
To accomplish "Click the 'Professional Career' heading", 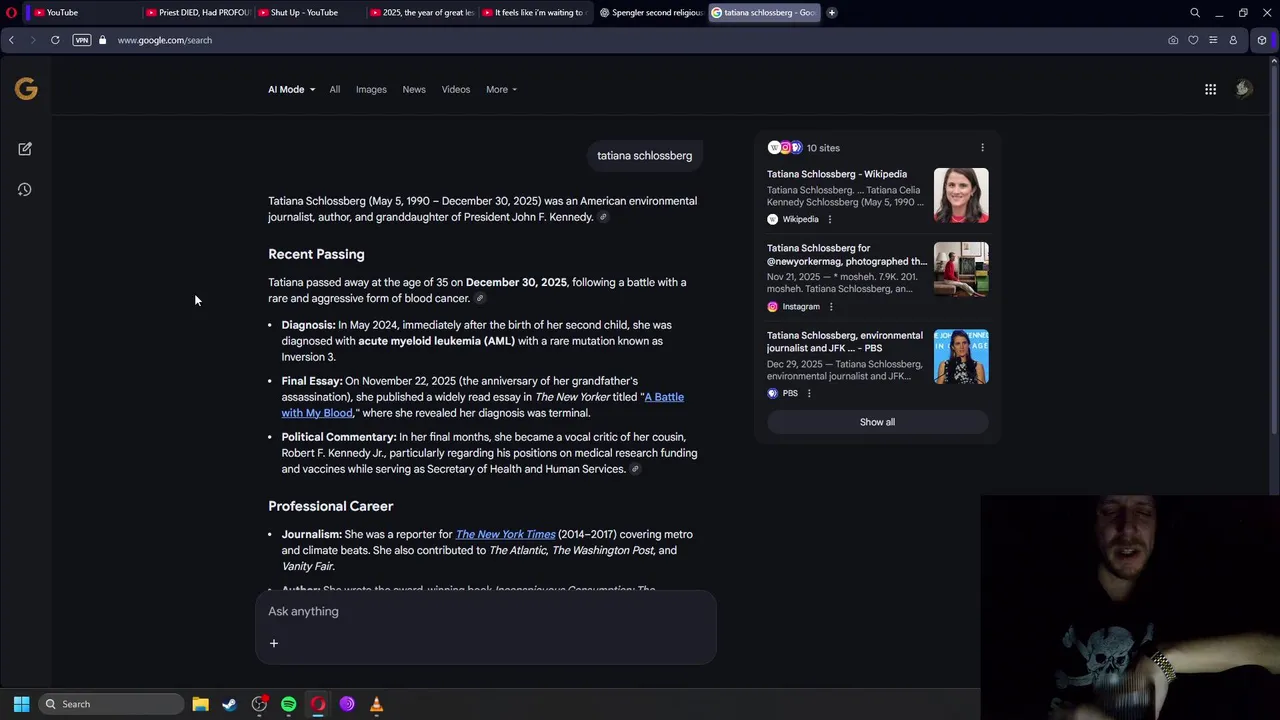I will [330, 506].
